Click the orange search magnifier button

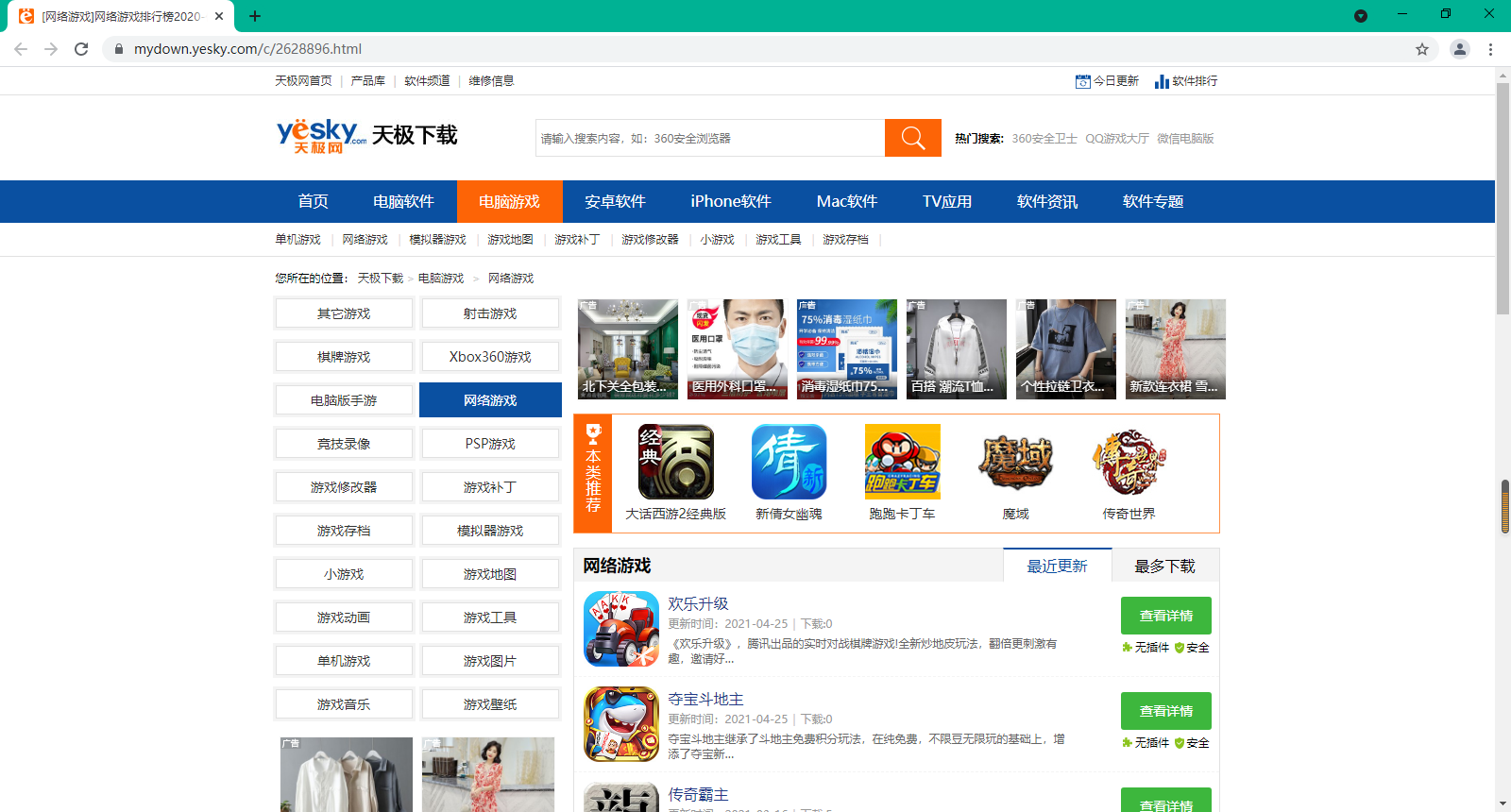912,138
